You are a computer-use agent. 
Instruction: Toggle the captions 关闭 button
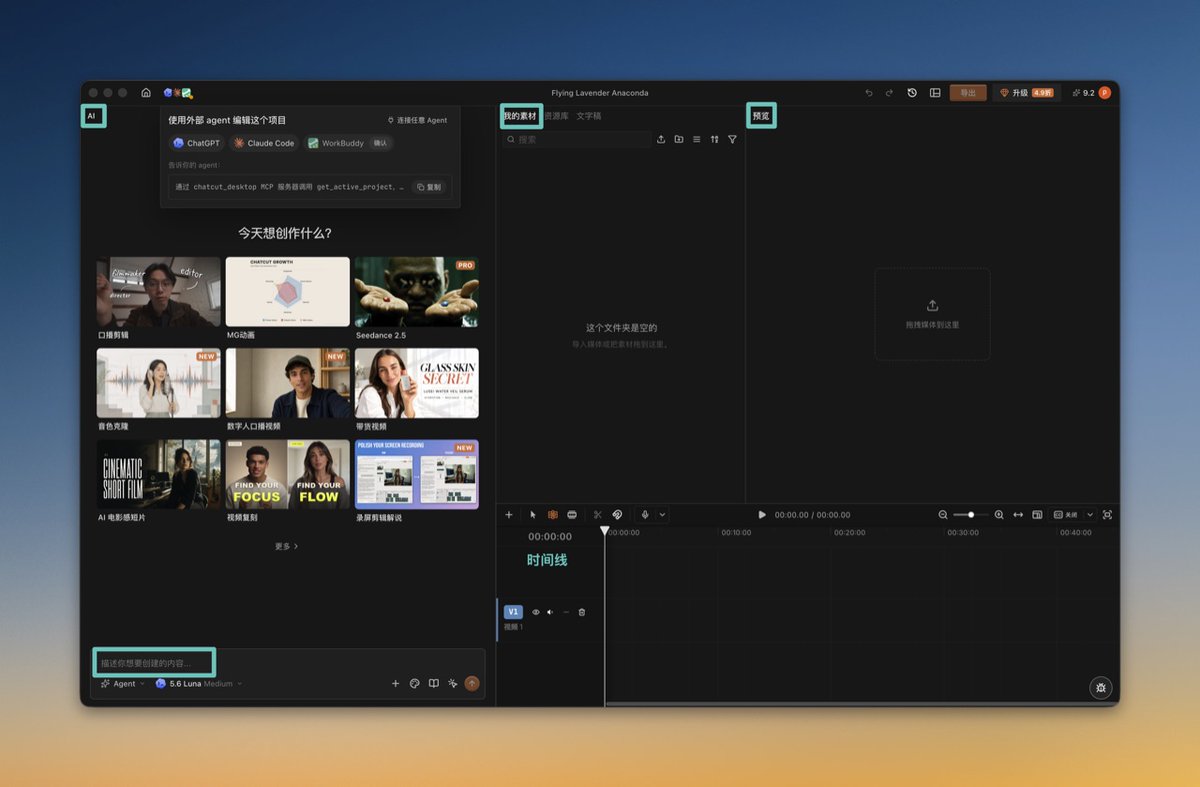point(1066,515)
